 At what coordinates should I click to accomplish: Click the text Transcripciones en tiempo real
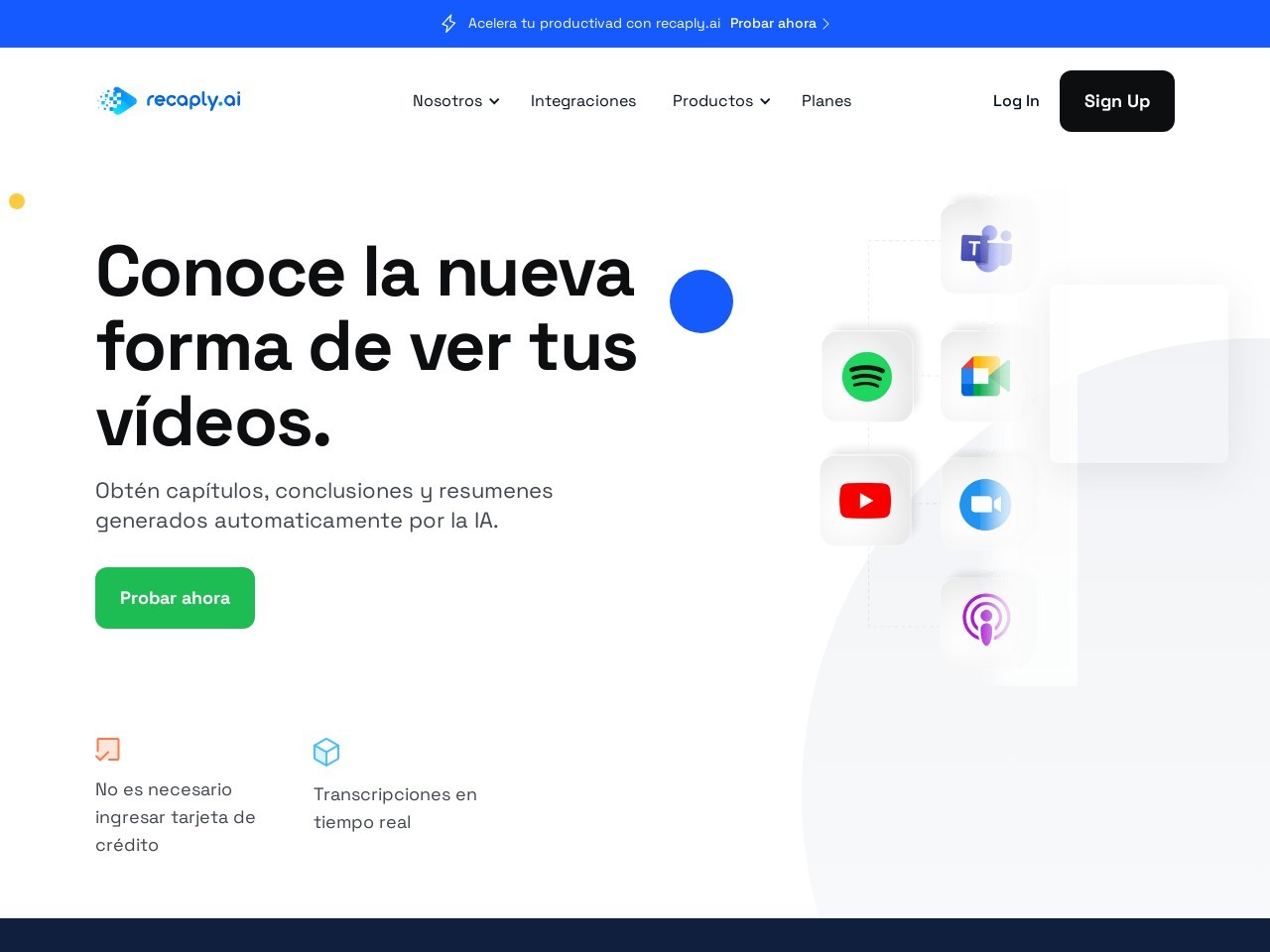point(395,808)
